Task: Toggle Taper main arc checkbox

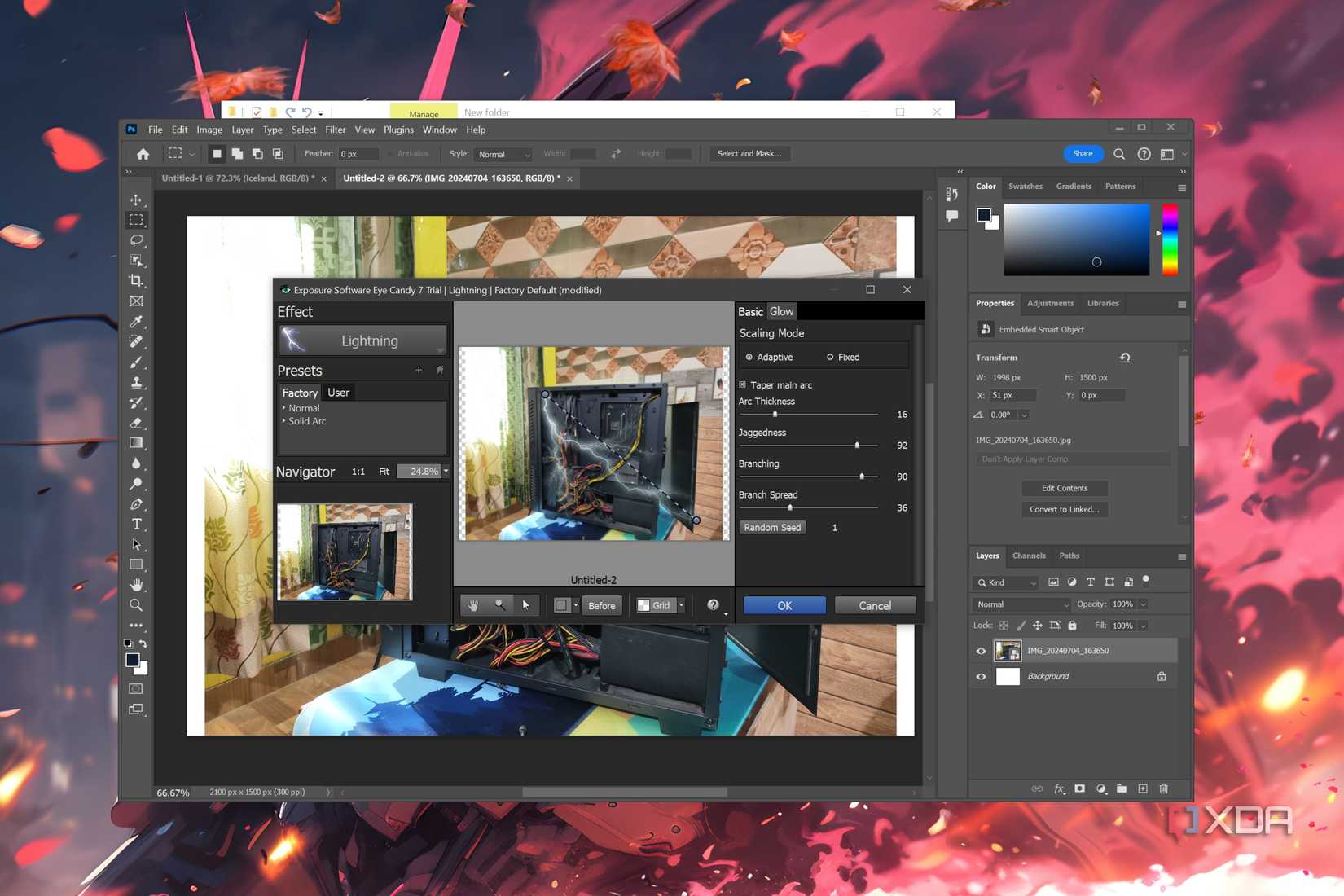Action: point(742,384)
